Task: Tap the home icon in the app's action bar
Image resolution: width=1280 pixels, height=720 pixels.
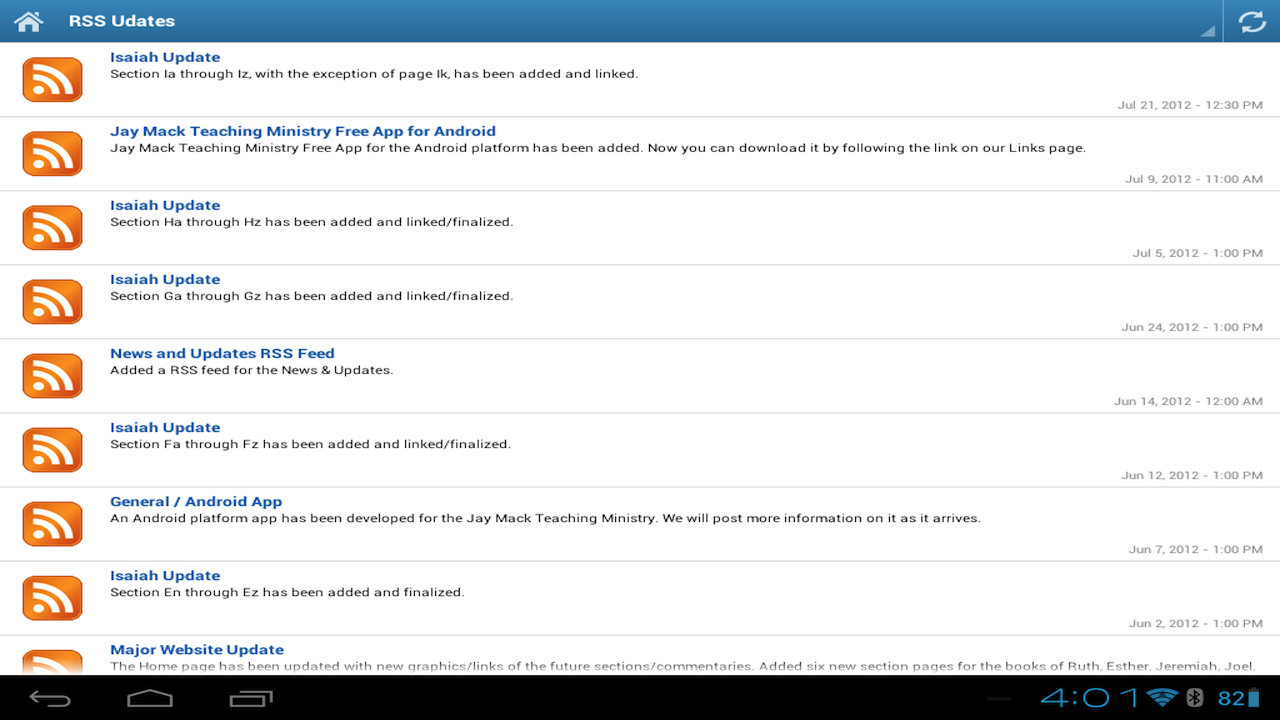Action: coord(28,20)
